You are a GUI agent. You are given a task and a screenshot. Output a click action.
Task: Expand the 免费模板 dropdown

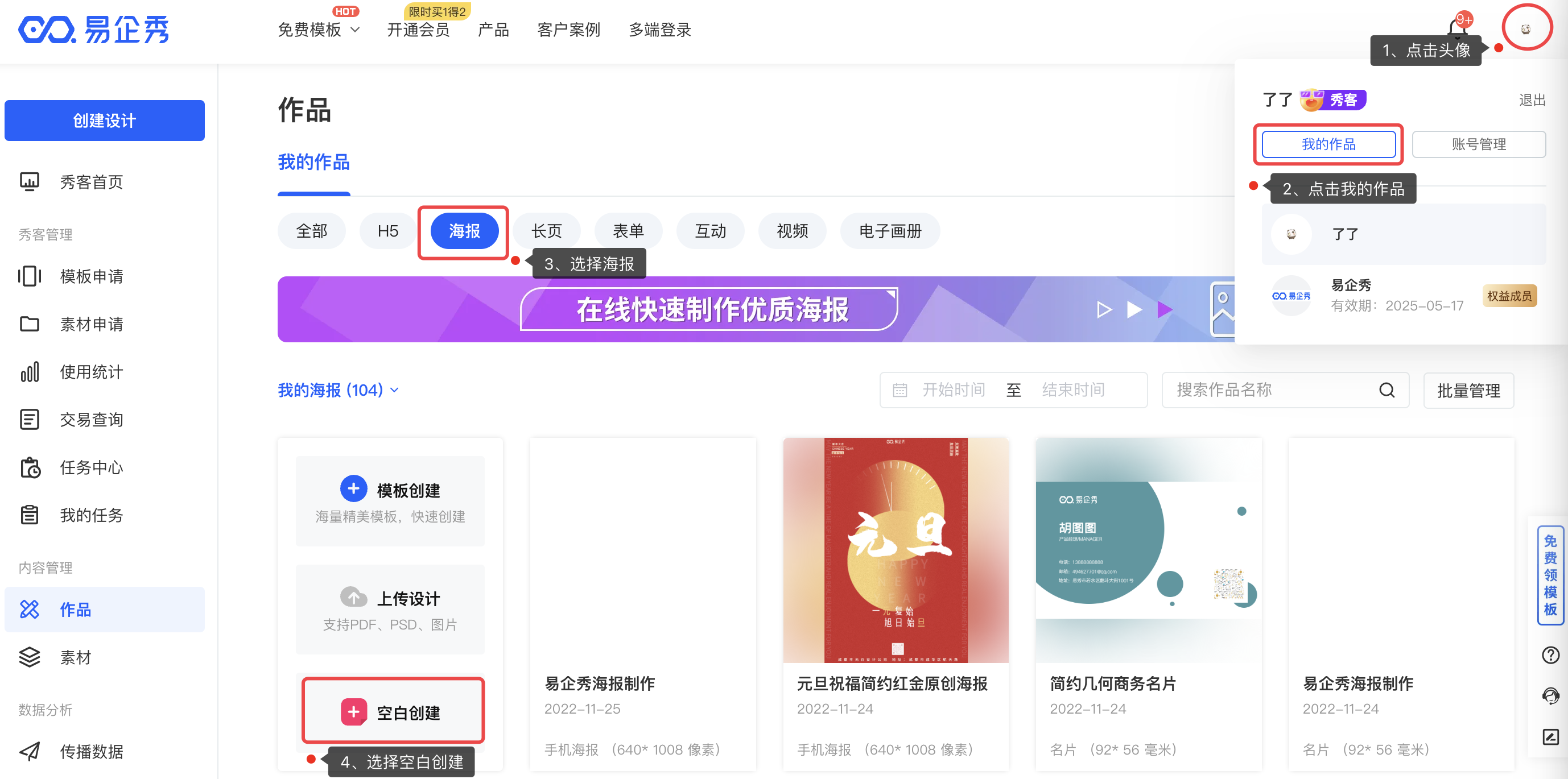click(319, 29)
